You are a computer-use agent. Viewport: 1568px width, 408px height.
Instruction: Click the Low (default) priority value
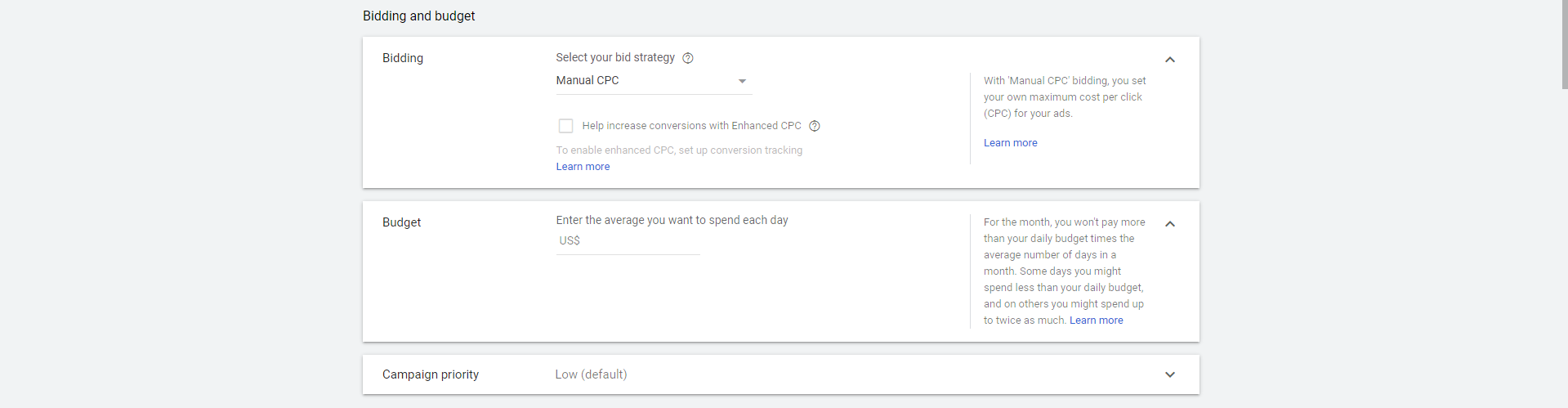591,374
